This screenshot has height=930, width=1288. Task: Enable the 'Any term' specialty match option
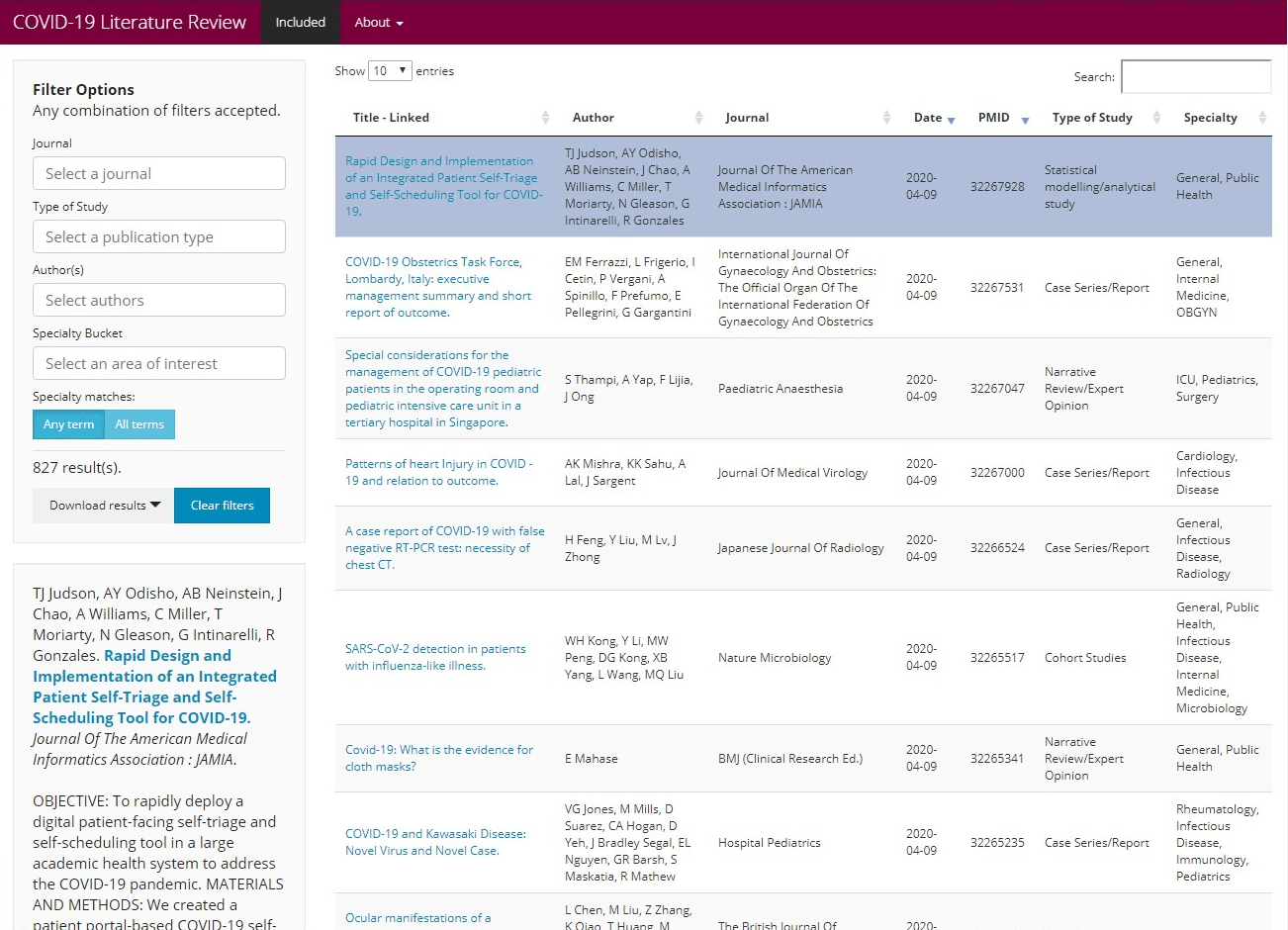point(67,423)
